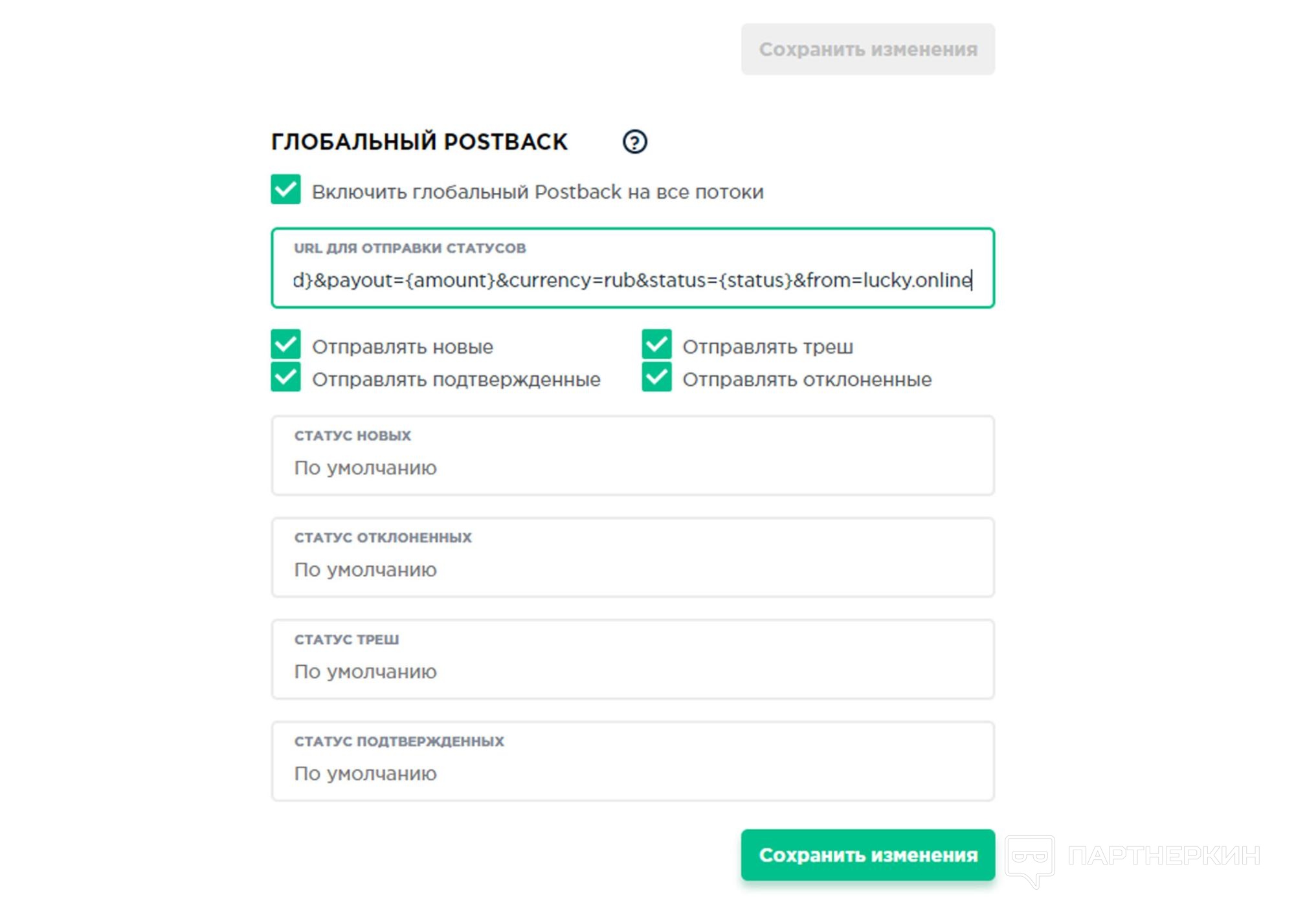Click the Отправлять треш label text
This screenshot has width=1294, height=924.
tap(768, 347)
